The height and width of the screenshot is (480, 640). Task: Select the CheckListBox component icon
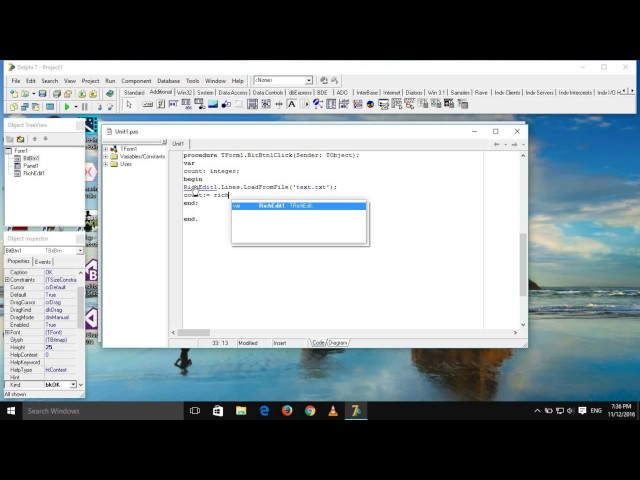point(266,104)
